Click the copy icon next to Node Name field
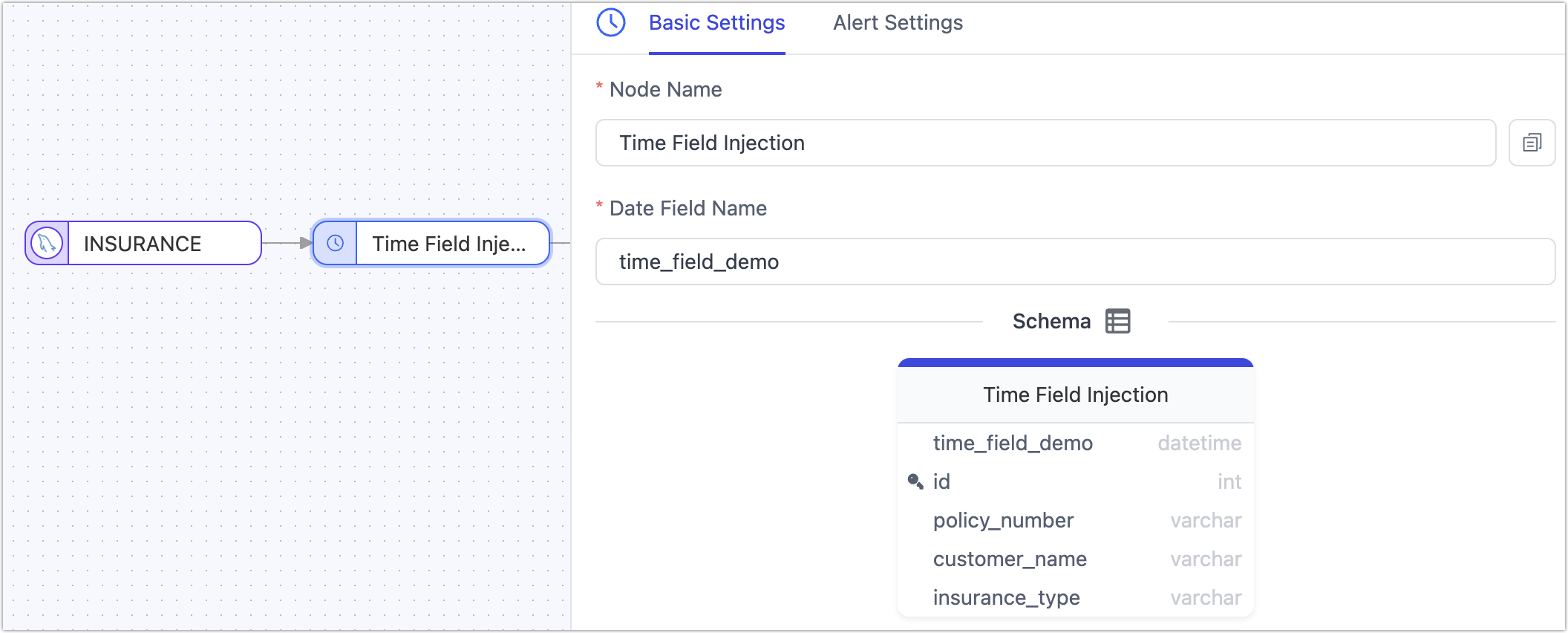 pyautogui.click(x=1532, y=142)
